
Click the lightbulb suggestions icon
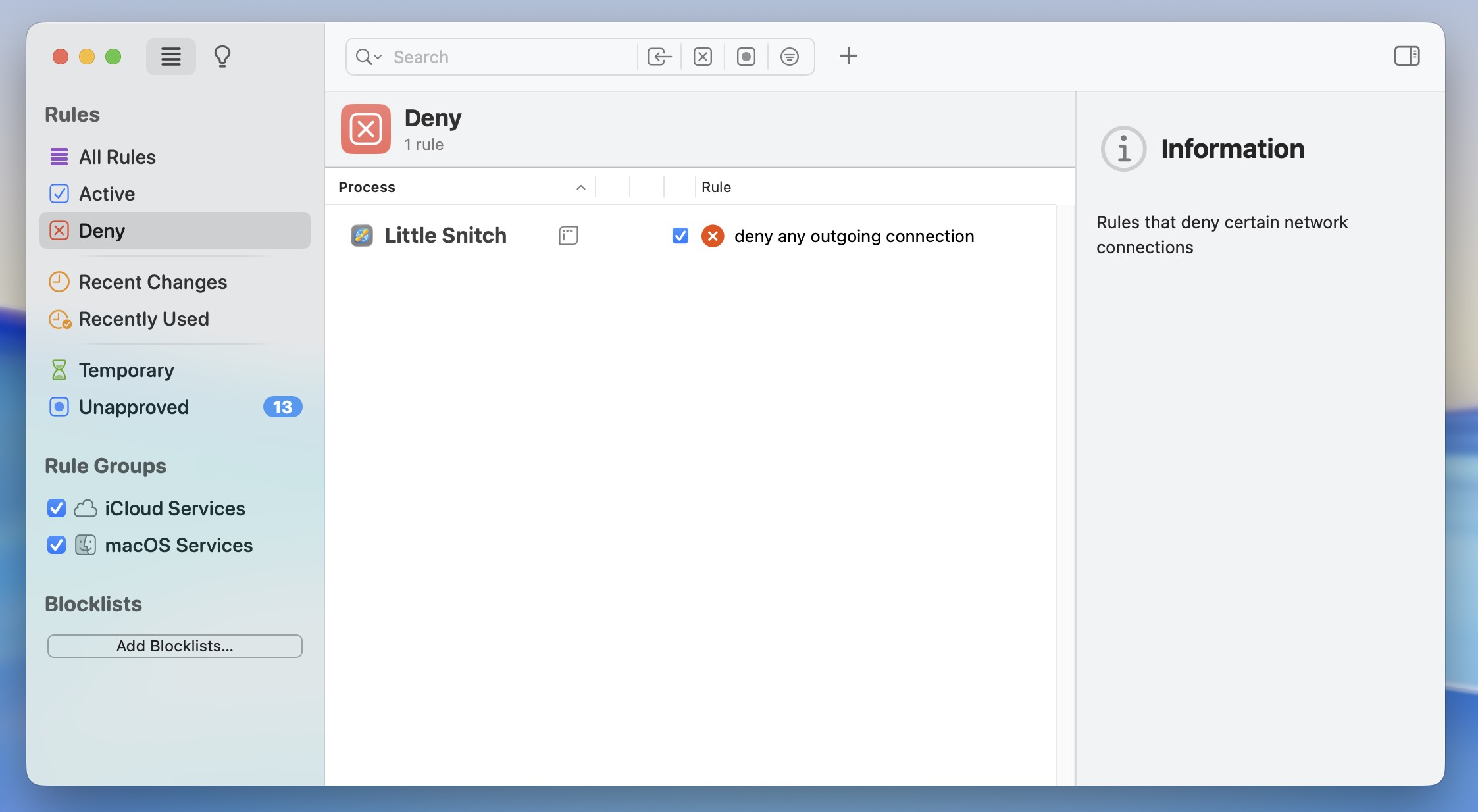click(x=221, y=57)
